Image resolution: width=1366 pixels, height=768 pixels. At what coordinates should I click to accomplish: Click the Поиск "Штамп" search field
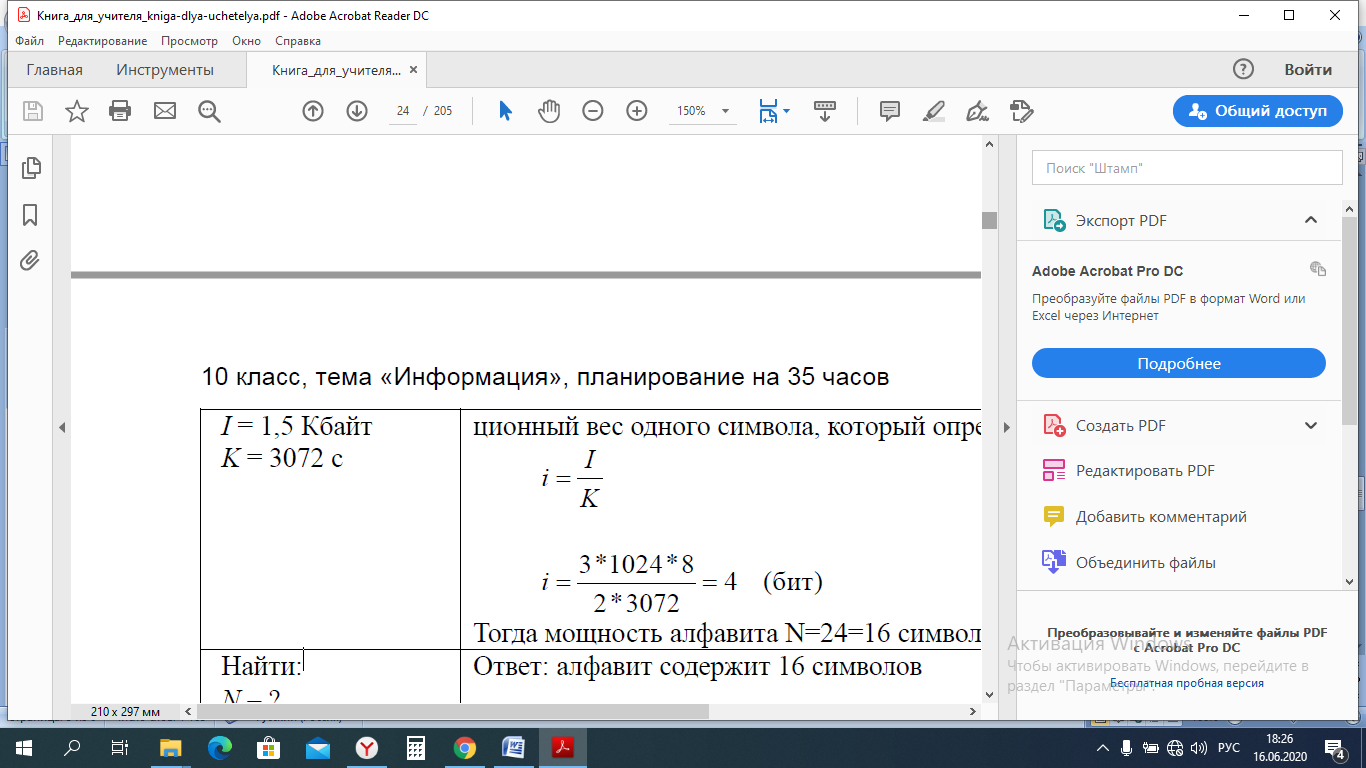[x=1186, y=168]
